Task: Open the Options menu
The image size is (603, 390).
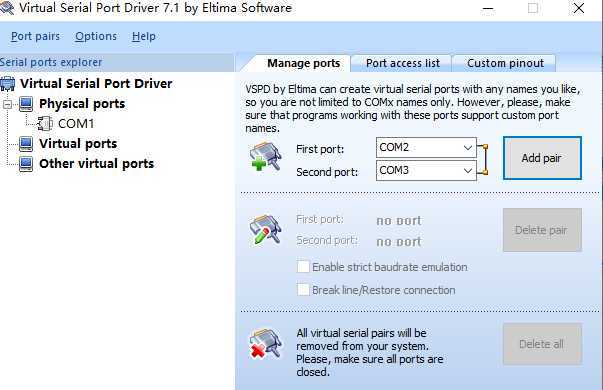Action: (x=96, y=36)
